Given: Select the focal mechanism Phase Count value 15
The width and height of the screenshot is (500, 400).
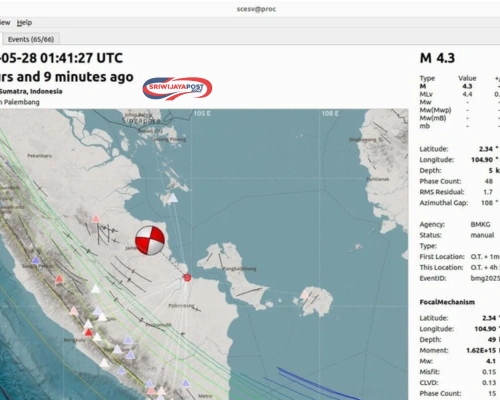Looking at the screenshot, I should point(492,394).
